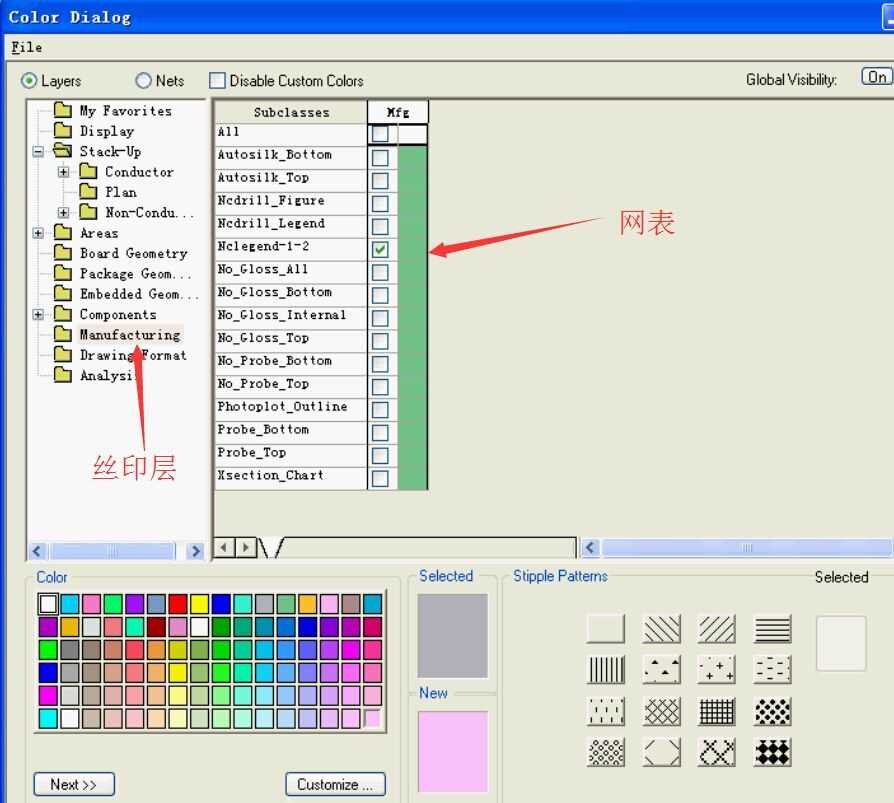Select the square grid stipple pattern

pos(717,711)
